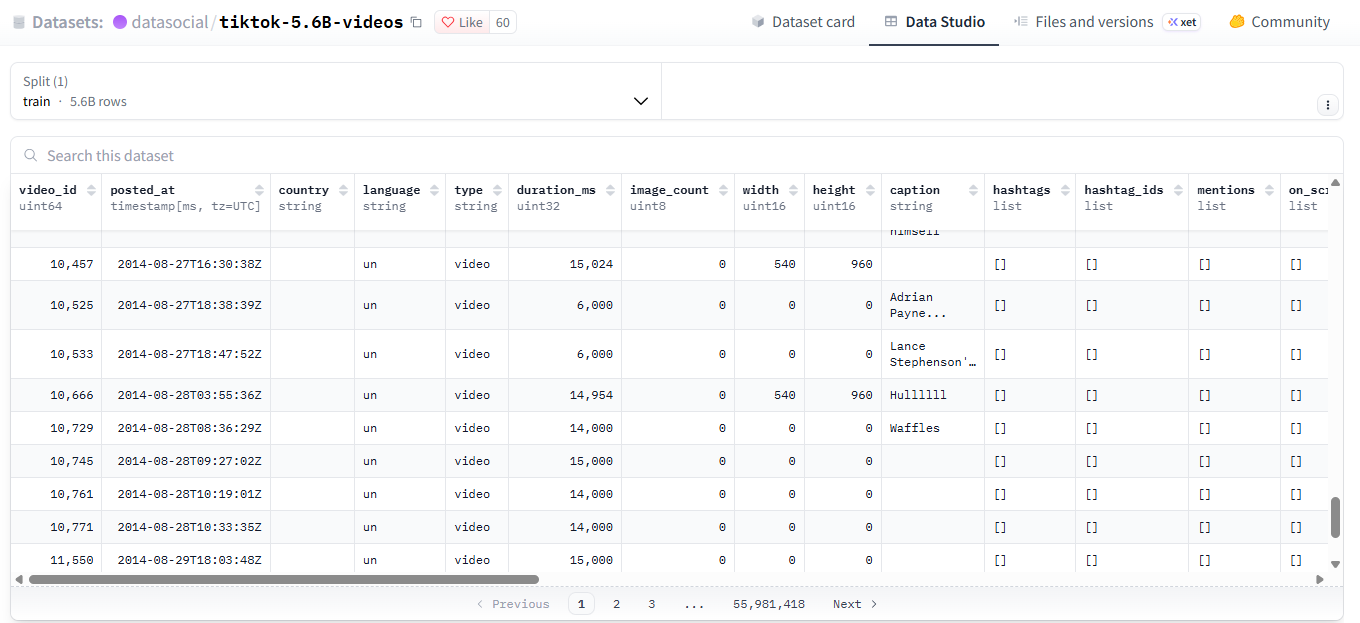Image resolution: width=1360 pixels, height=623 pixels.
Task: Select duration value 15,024
Action: pos(591,264)
